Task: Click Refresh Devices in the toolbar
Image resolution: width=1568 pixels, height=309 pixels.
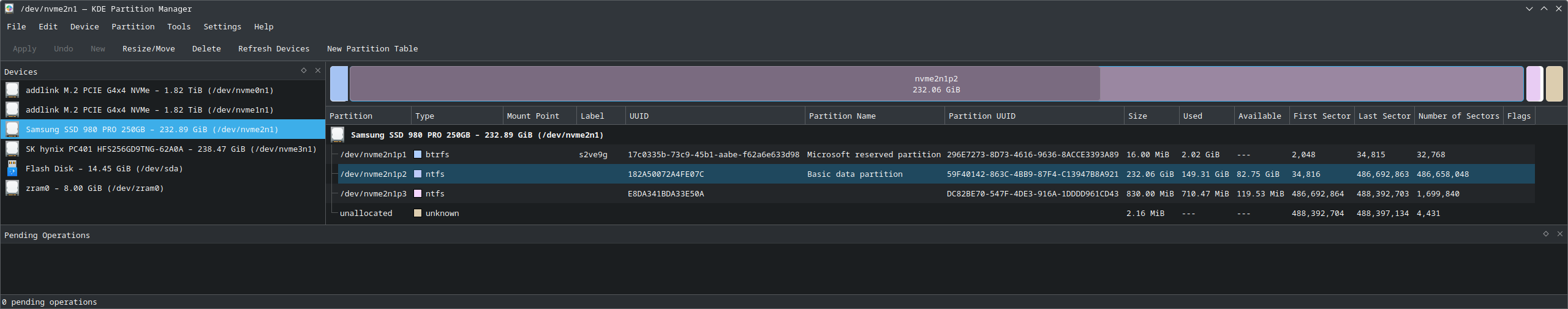Action: coord(273,48)
